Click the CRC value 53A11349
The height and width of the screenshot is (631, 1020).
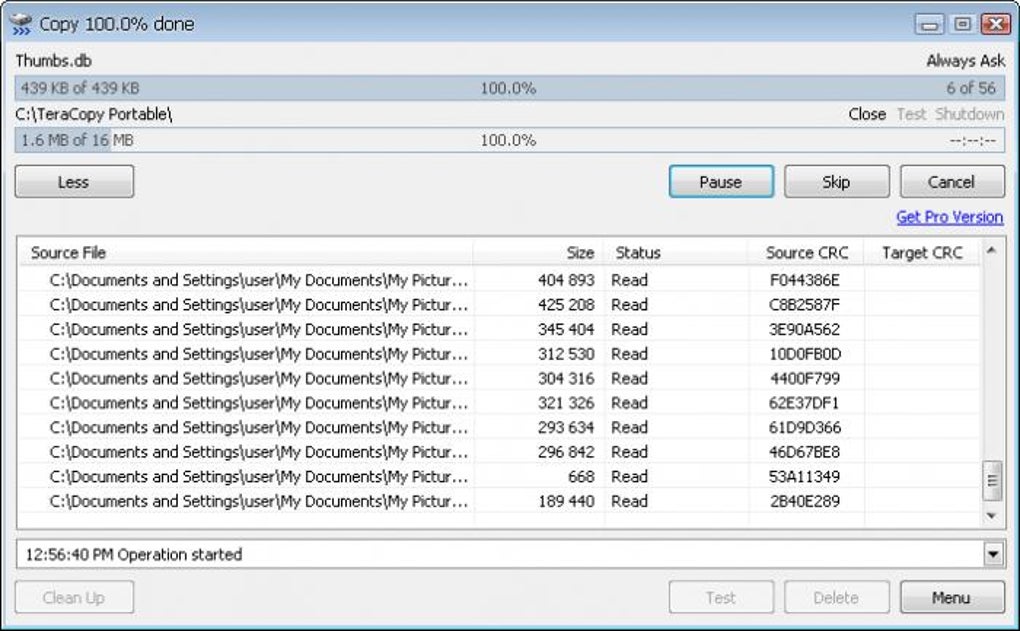[805, 477]
